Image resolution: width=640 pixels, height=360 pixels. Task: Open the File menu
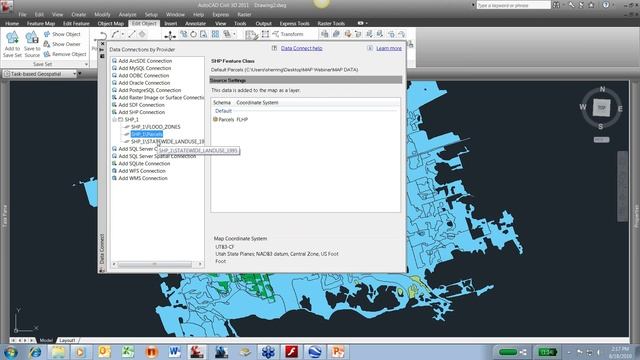22,14
